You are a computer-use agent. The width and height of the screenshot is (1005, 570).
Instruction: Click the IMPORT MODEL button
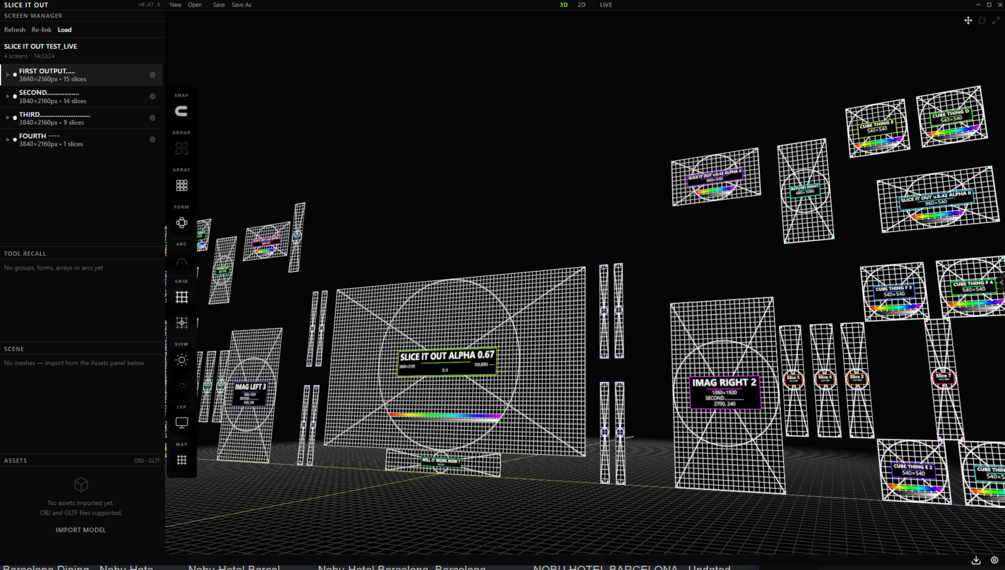pos(81,530)
